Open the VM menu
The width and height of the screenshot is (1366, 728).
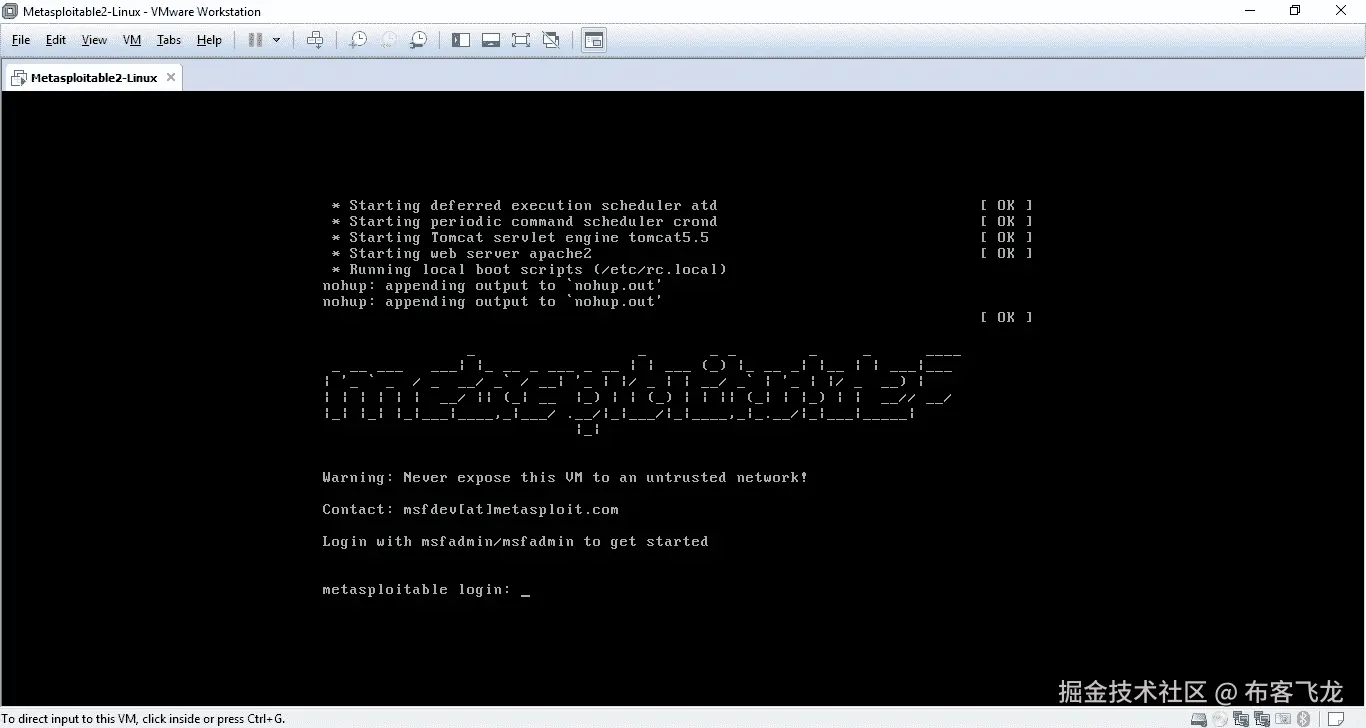coord(132,40)
